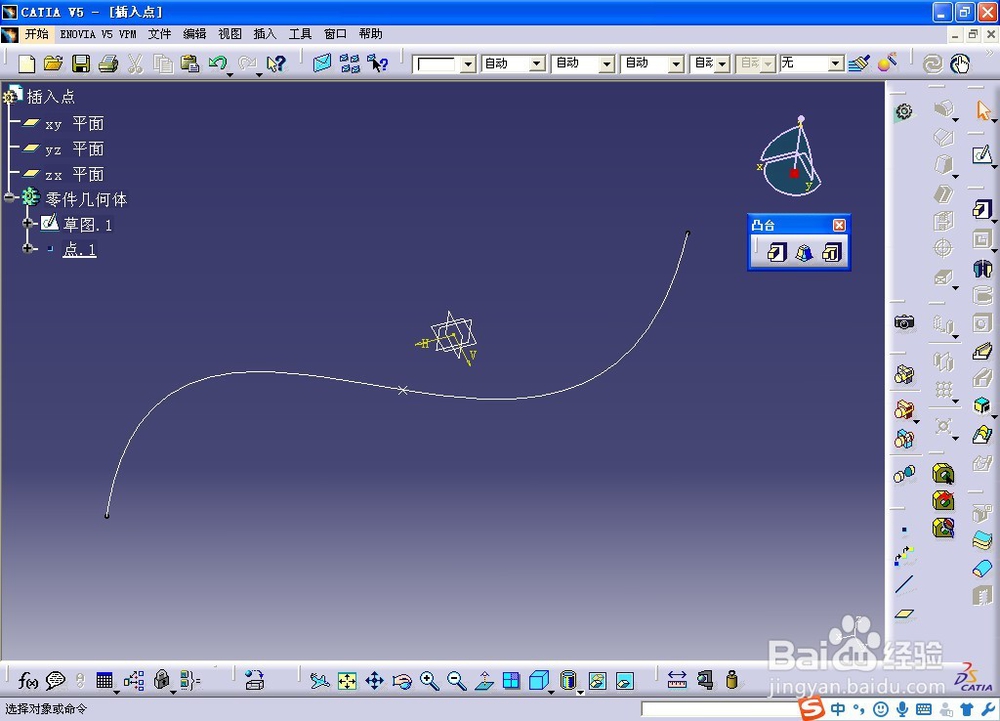Open the 视图 menu
This screenshot has width=1000, height=721.
point(230,34)
